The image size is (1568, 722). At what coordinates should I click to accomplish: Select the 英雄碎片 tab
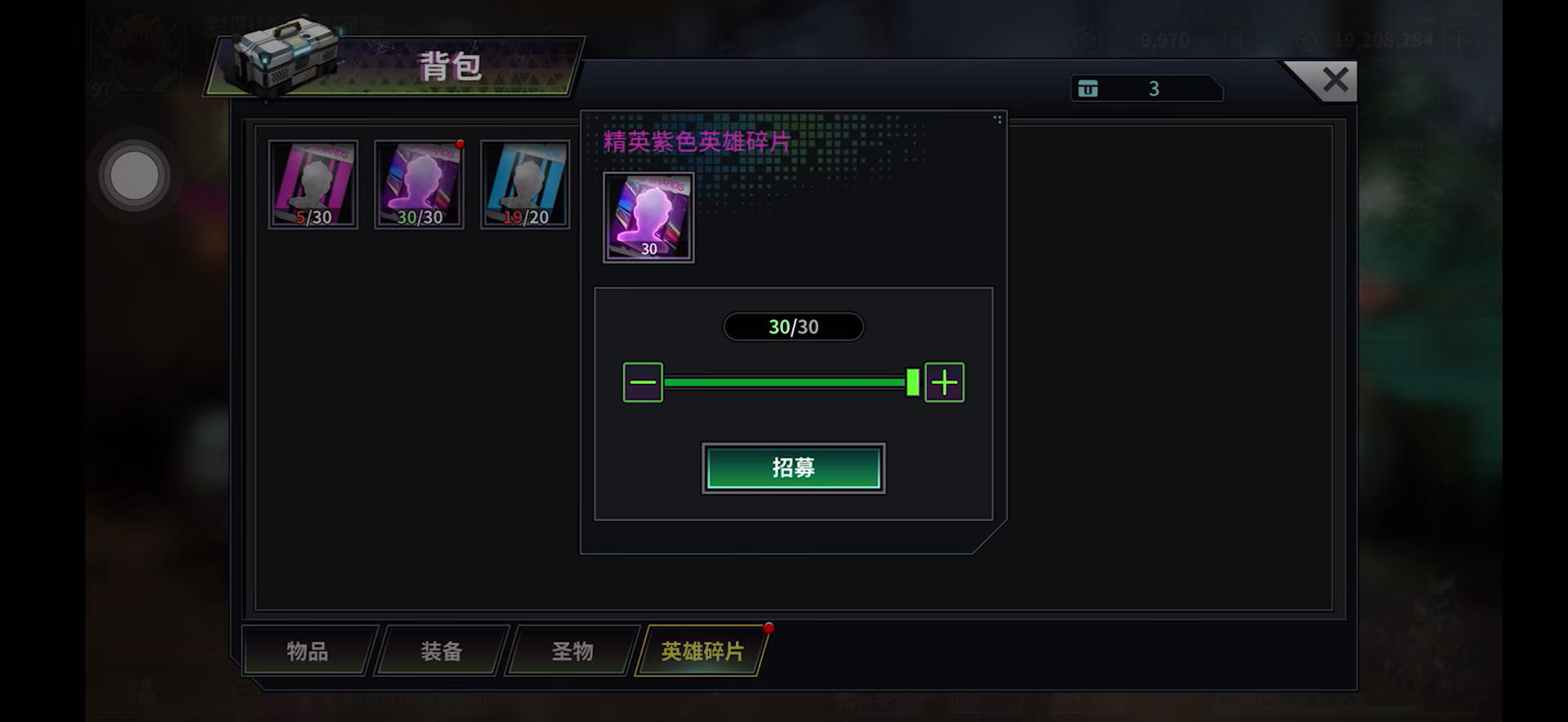pyautogui.click(x=702, y=651)
